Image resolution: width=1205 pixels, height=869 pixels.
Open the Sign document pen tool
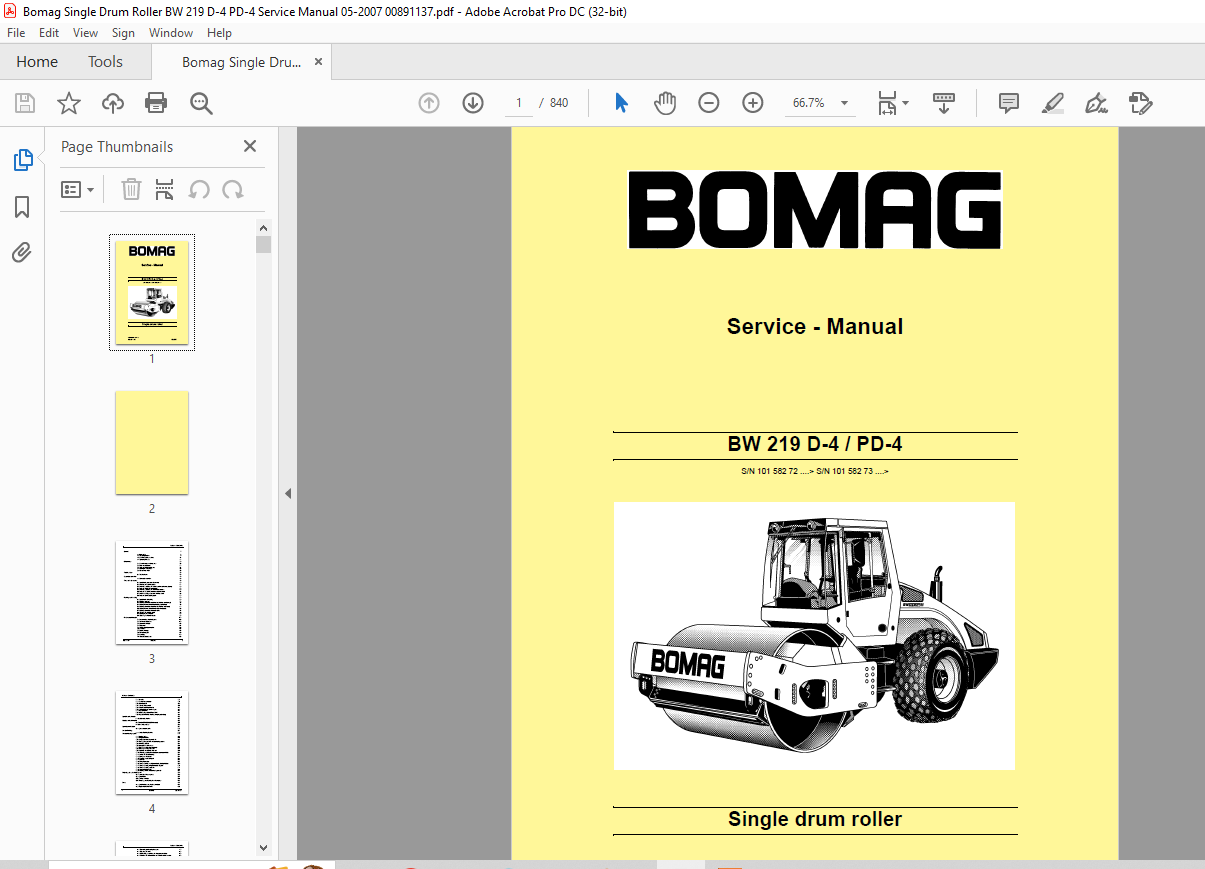[x=1096, y=103]
